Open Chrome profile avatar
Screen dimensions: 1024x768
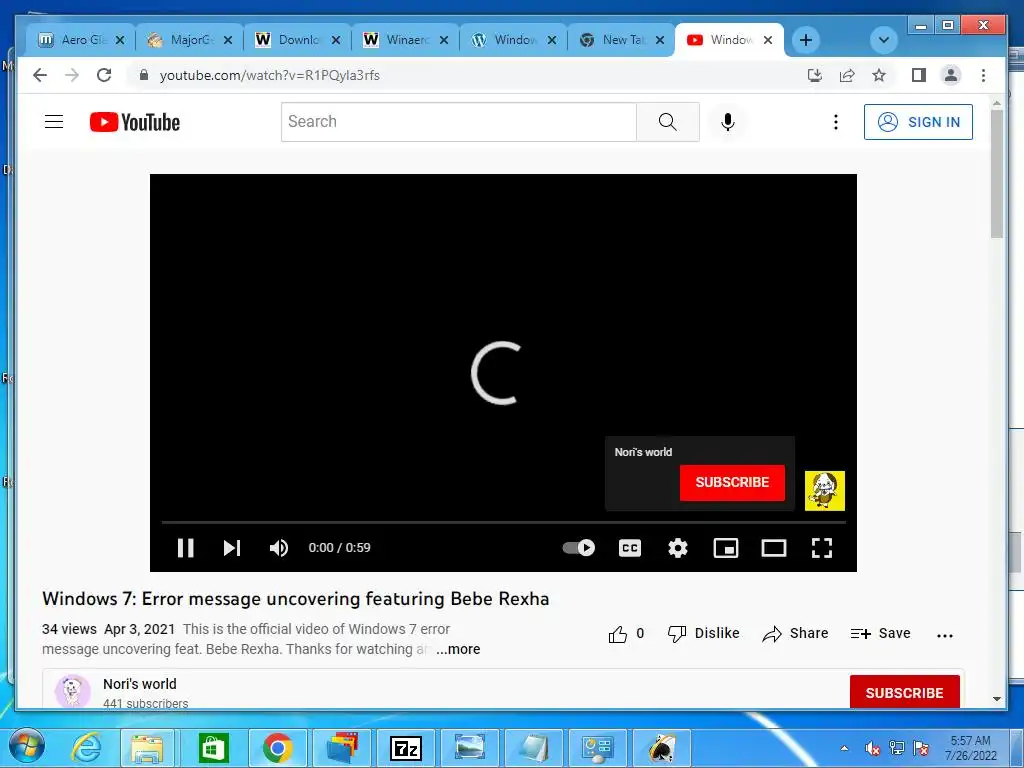[951, 75]
